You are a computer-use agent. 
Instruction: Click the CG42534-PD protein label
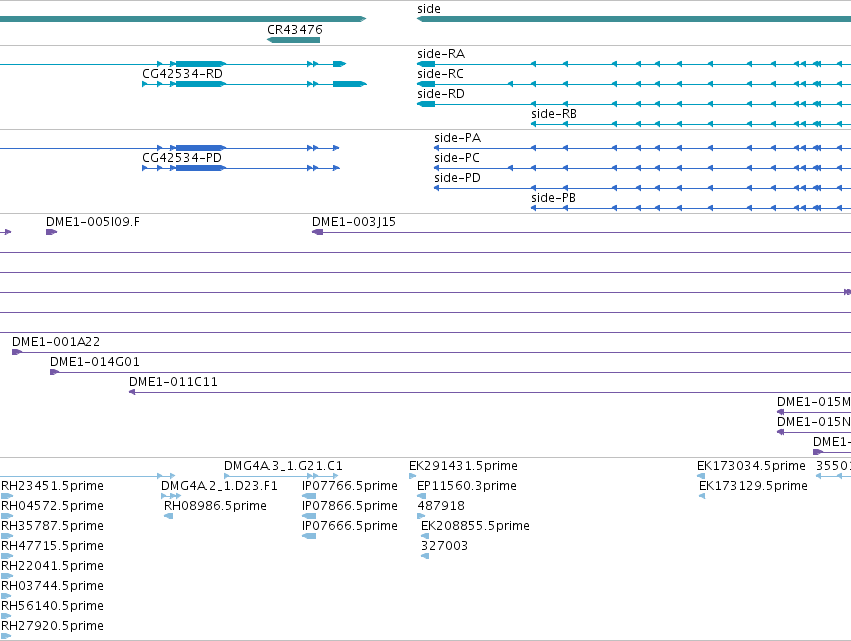(182, 158)
